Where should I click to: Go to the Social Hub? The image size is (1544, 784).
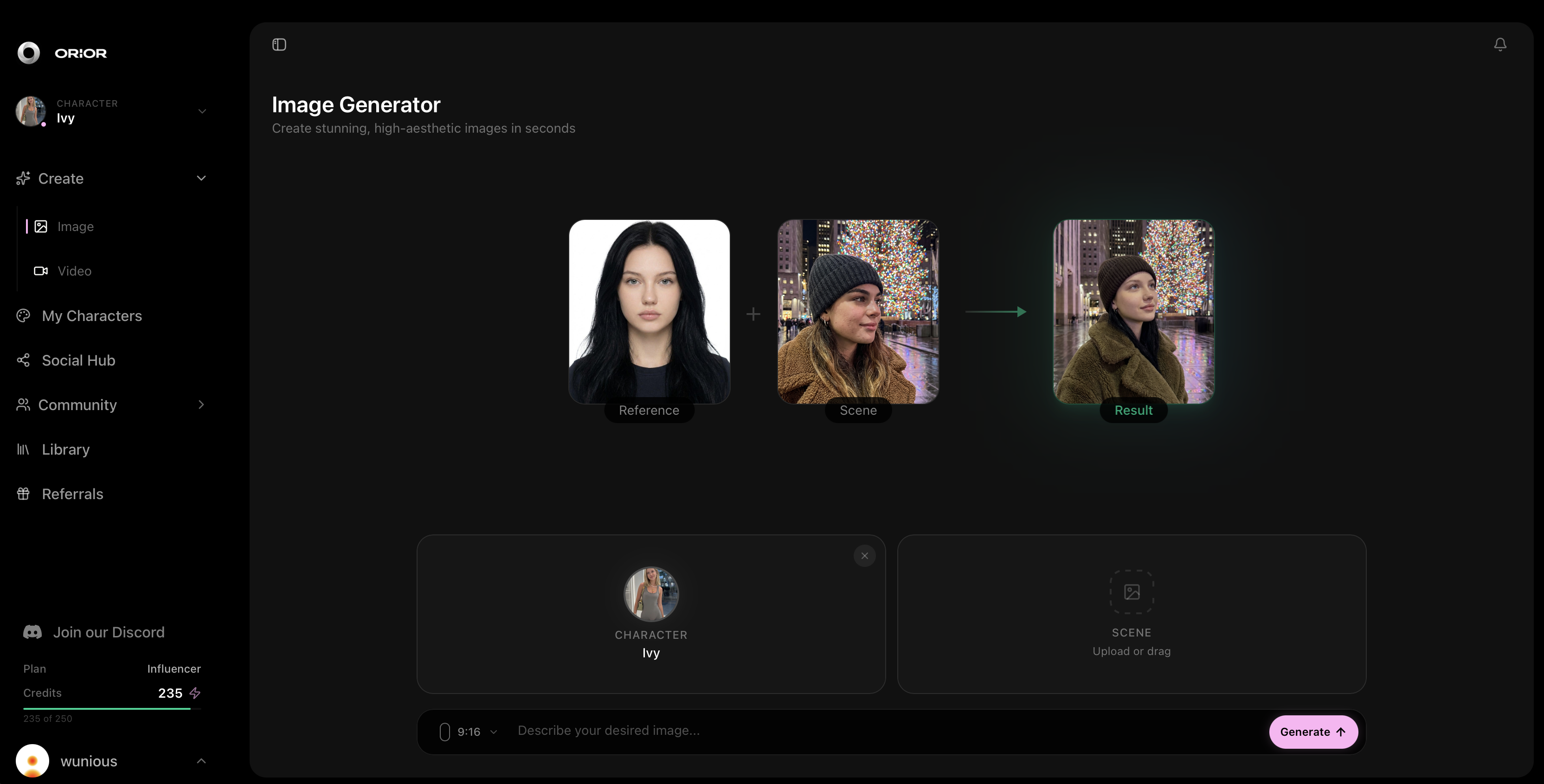(78, 360)
